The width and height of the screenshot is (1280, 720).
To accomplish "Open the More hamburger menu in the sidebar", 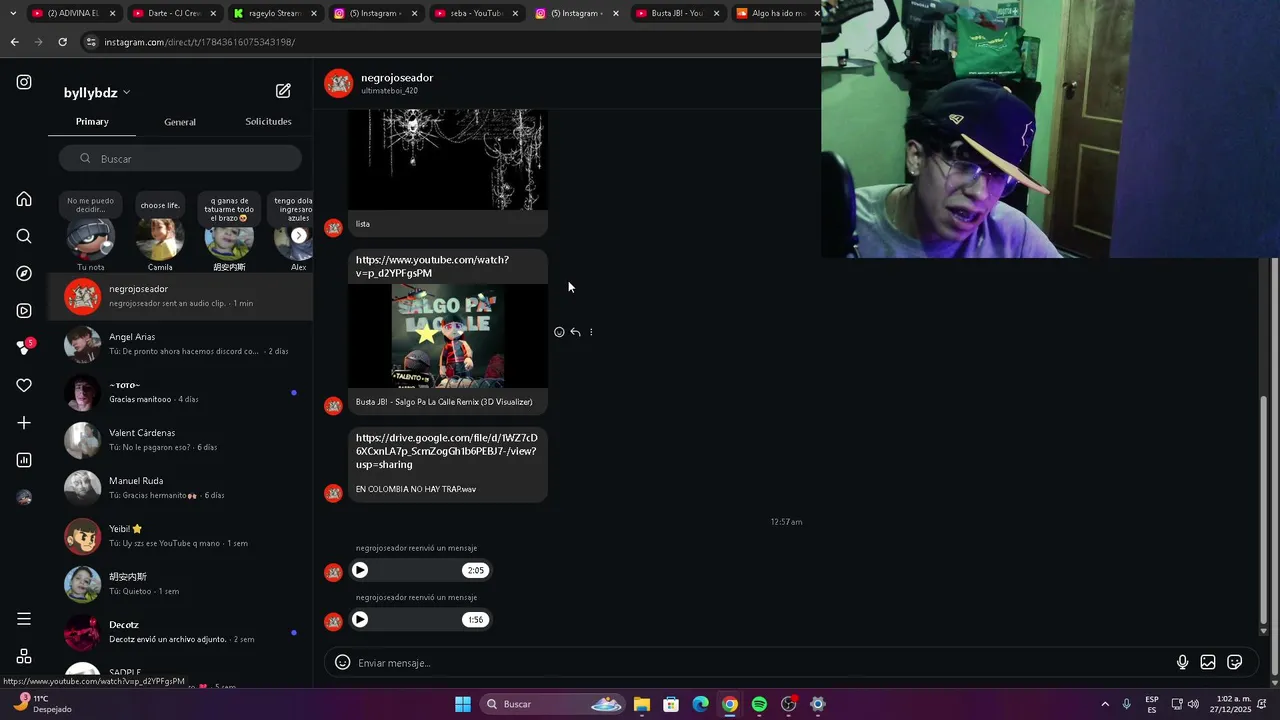I will pos(24,619).
